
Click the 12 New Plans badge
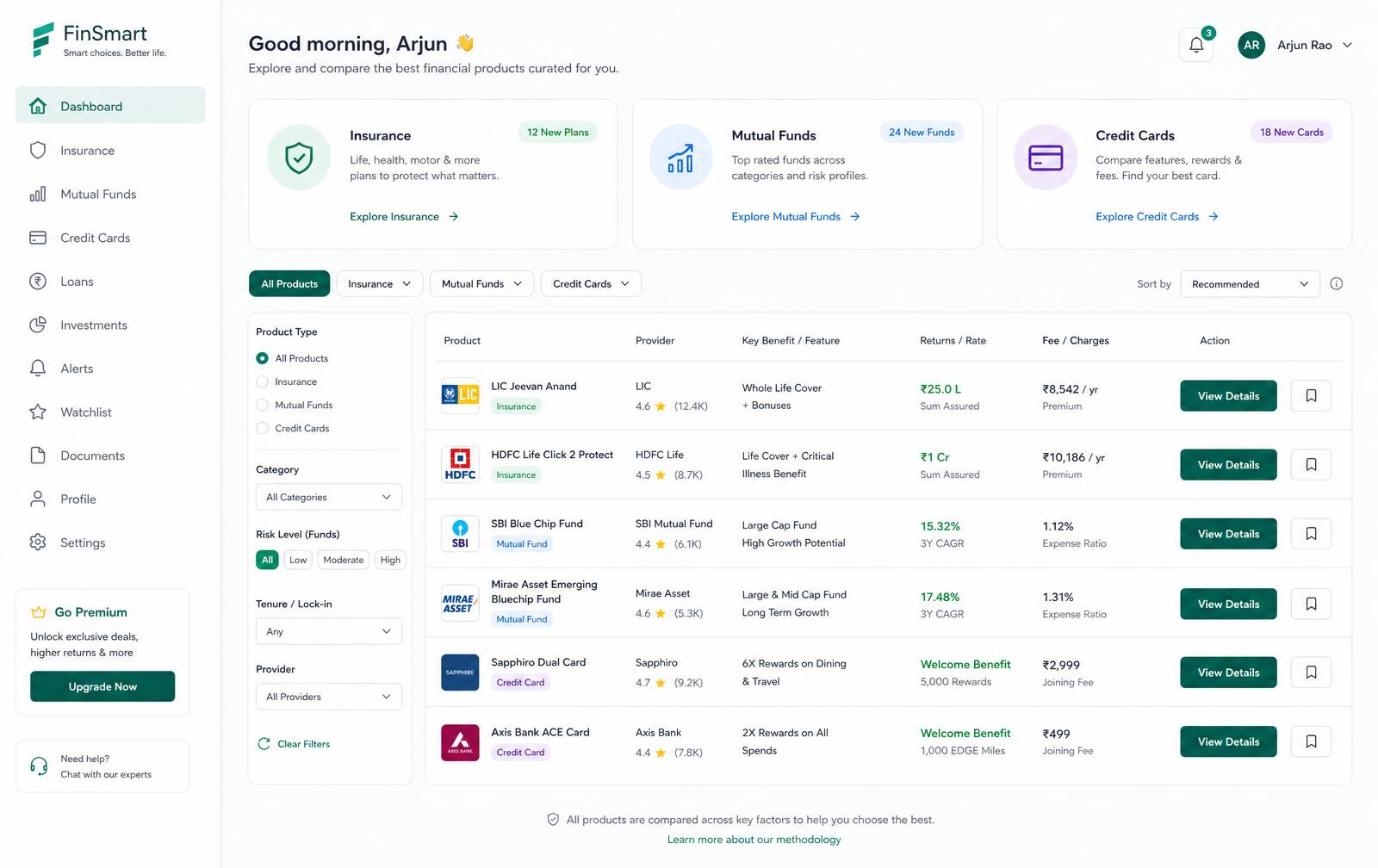pyautogui.click(x=558, y=133)
